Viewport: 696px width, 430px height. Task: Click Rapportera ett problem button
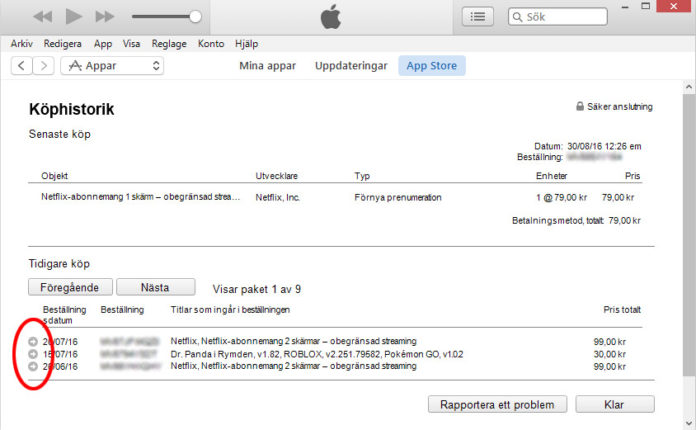497,404
